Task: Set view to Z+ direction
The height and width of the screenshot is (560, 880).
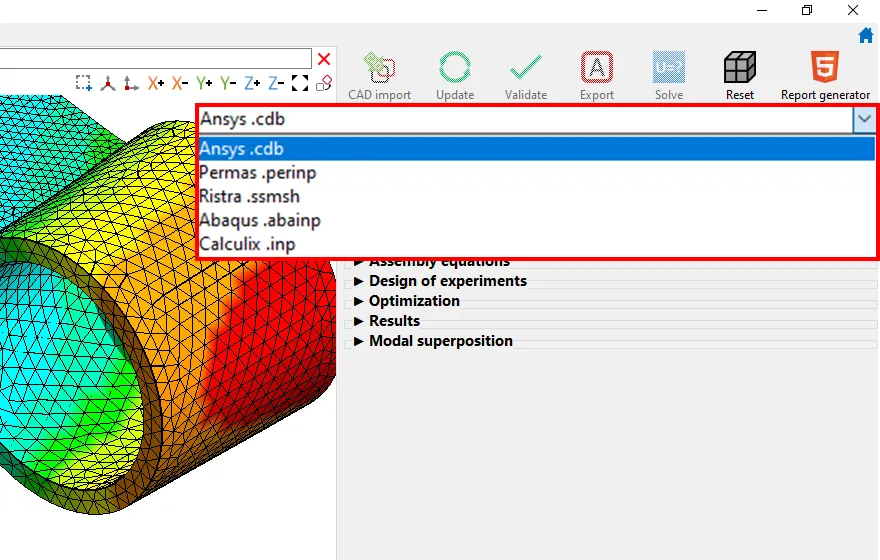Action: tap(252, 84)
